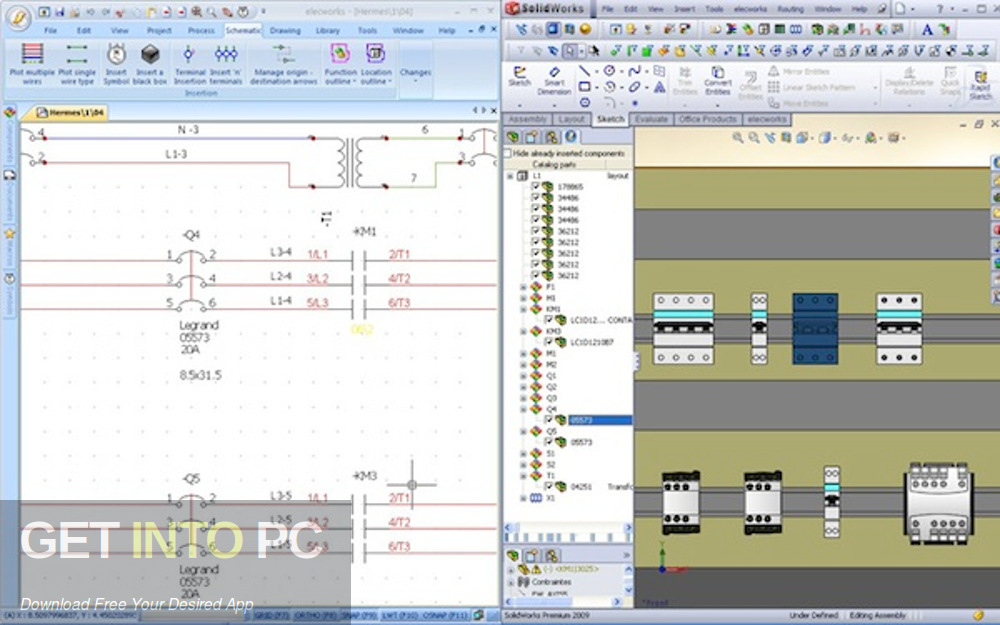Viewport: 1000px width, 625px height.
Task: Open Function outline dropdown
Action: point(341,64)
